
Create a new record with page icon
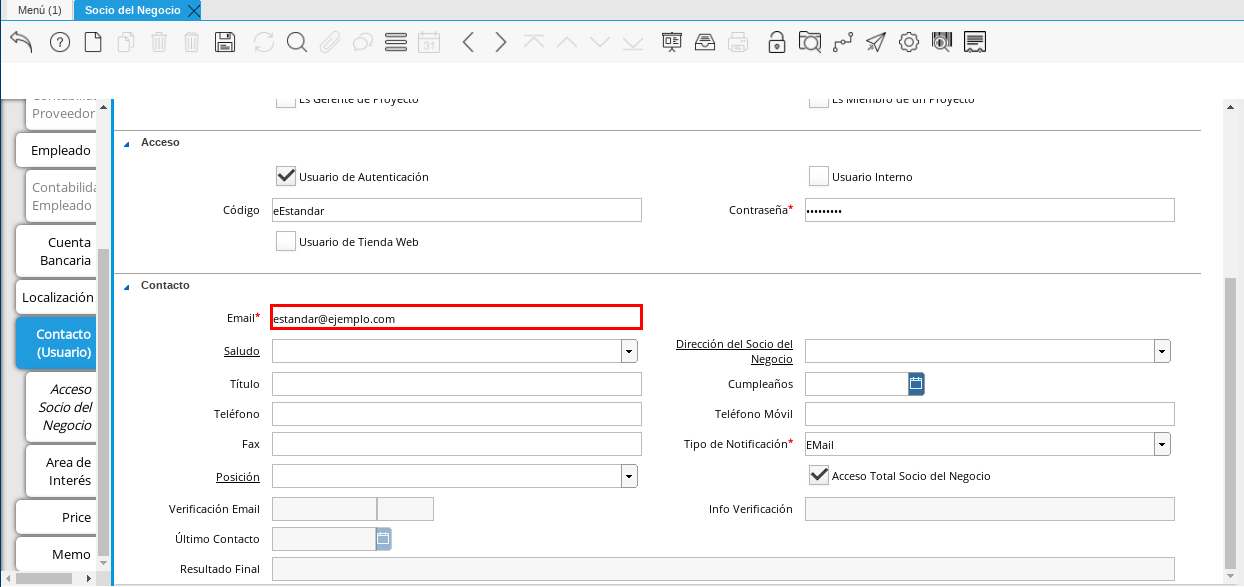point(93,42)
